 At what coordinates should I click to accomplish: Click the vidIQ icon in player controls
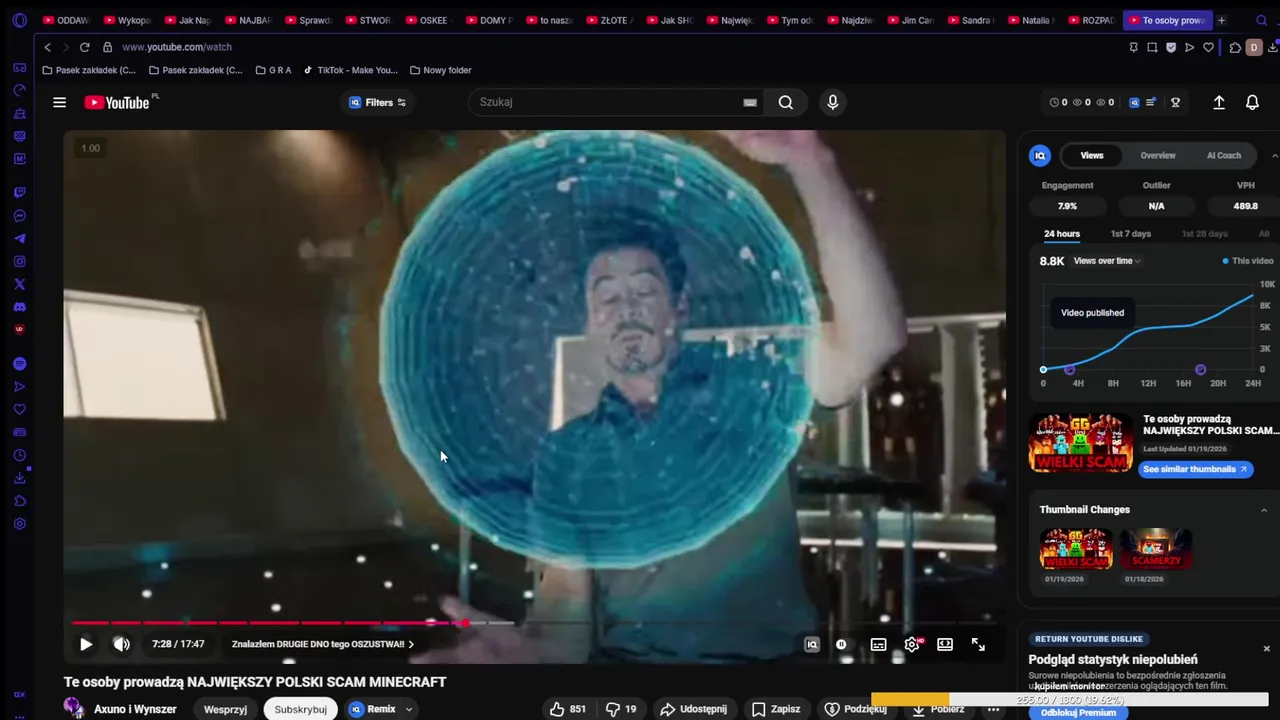[x=812, y=645]
